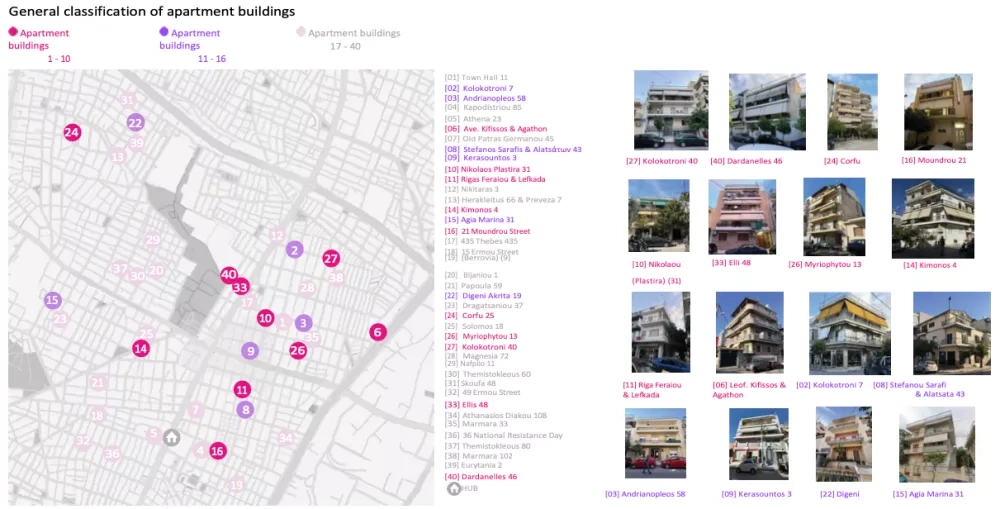Click the pink map marker 40
This screenshot has height=509, width=1000.
click(229, 275)
